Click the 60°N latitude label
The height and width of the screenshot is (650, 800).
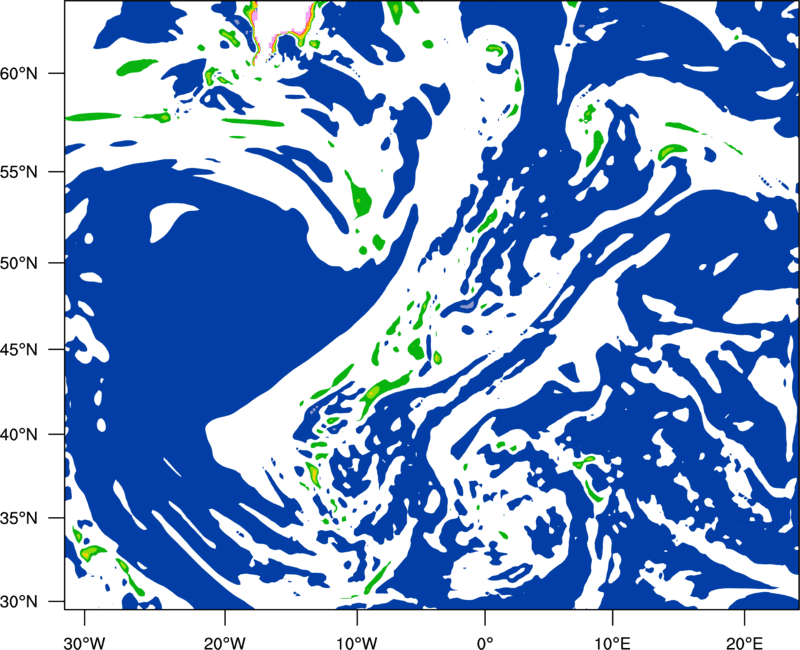(19, 74)
